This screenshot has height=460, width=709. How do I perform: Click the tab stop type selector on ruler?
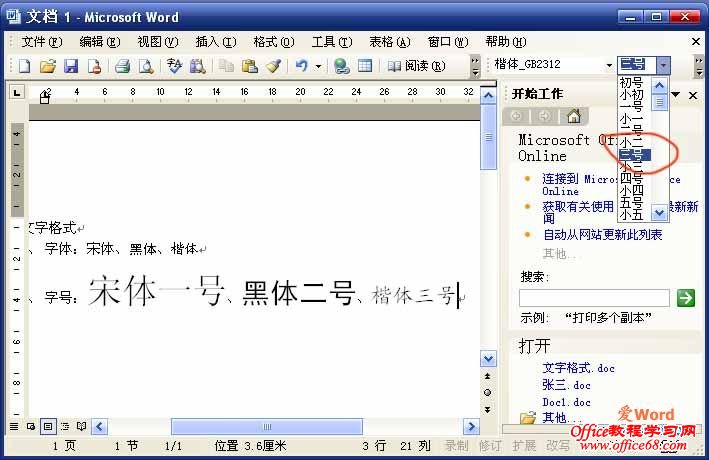coord(17,93)
